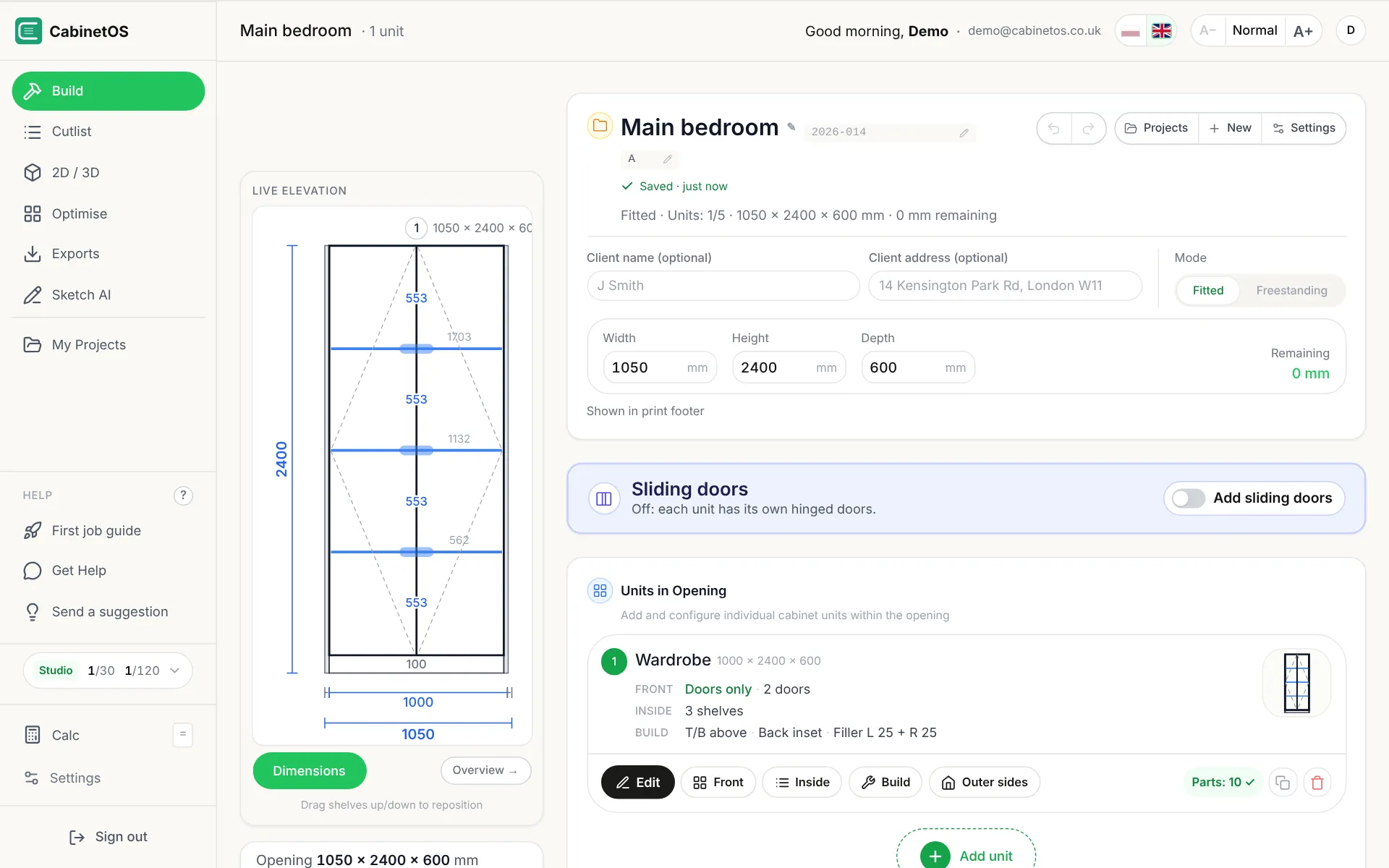Delete the Wardrobe unit with trash icon
This screenshot has width=1389, height=868.
point(1317,783)
